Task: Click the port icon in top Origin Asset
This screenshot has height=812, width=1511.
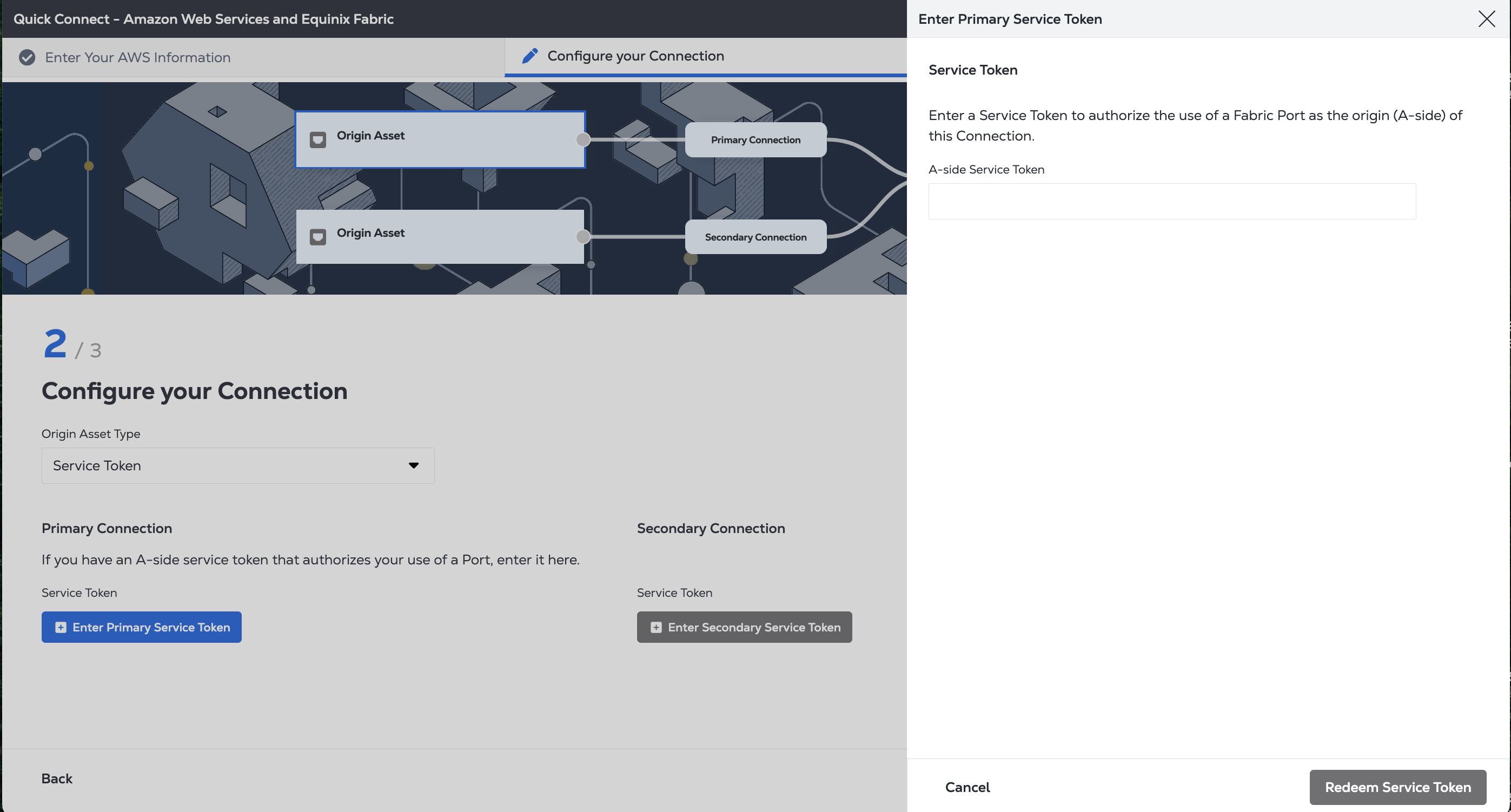Action: (x=318, y=139)
